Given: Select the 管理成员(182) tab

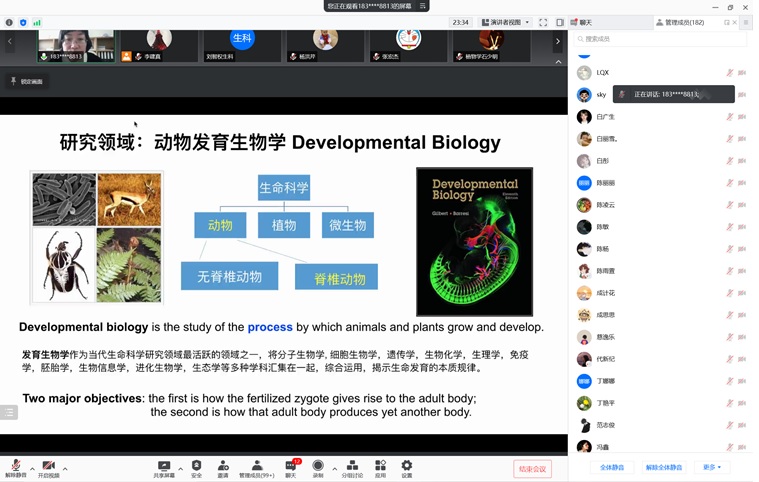Looking at the screenshot, I should tap(684, 22).
